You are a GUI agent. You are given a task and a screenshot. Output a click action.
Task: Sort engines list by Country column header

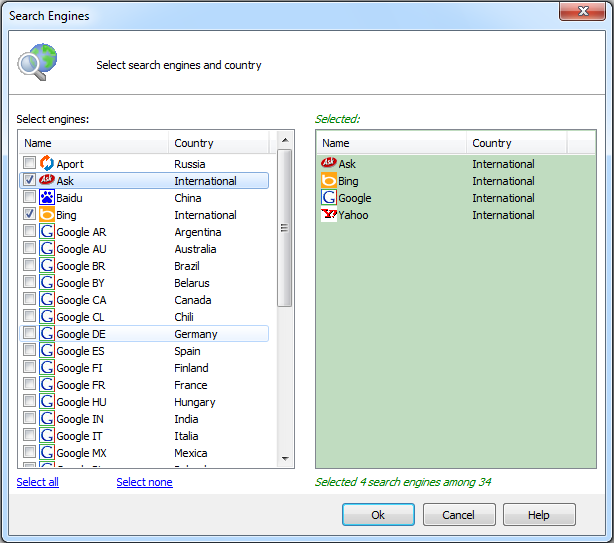tap(219, 143)
